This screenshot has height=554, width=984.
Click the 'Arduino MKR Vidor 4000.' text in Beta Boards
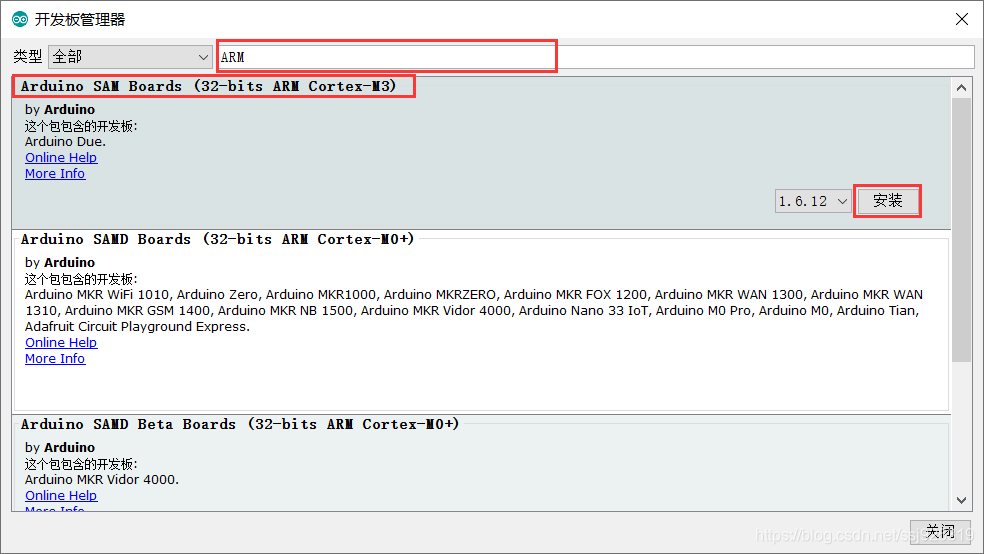click(x=102, y=480)
